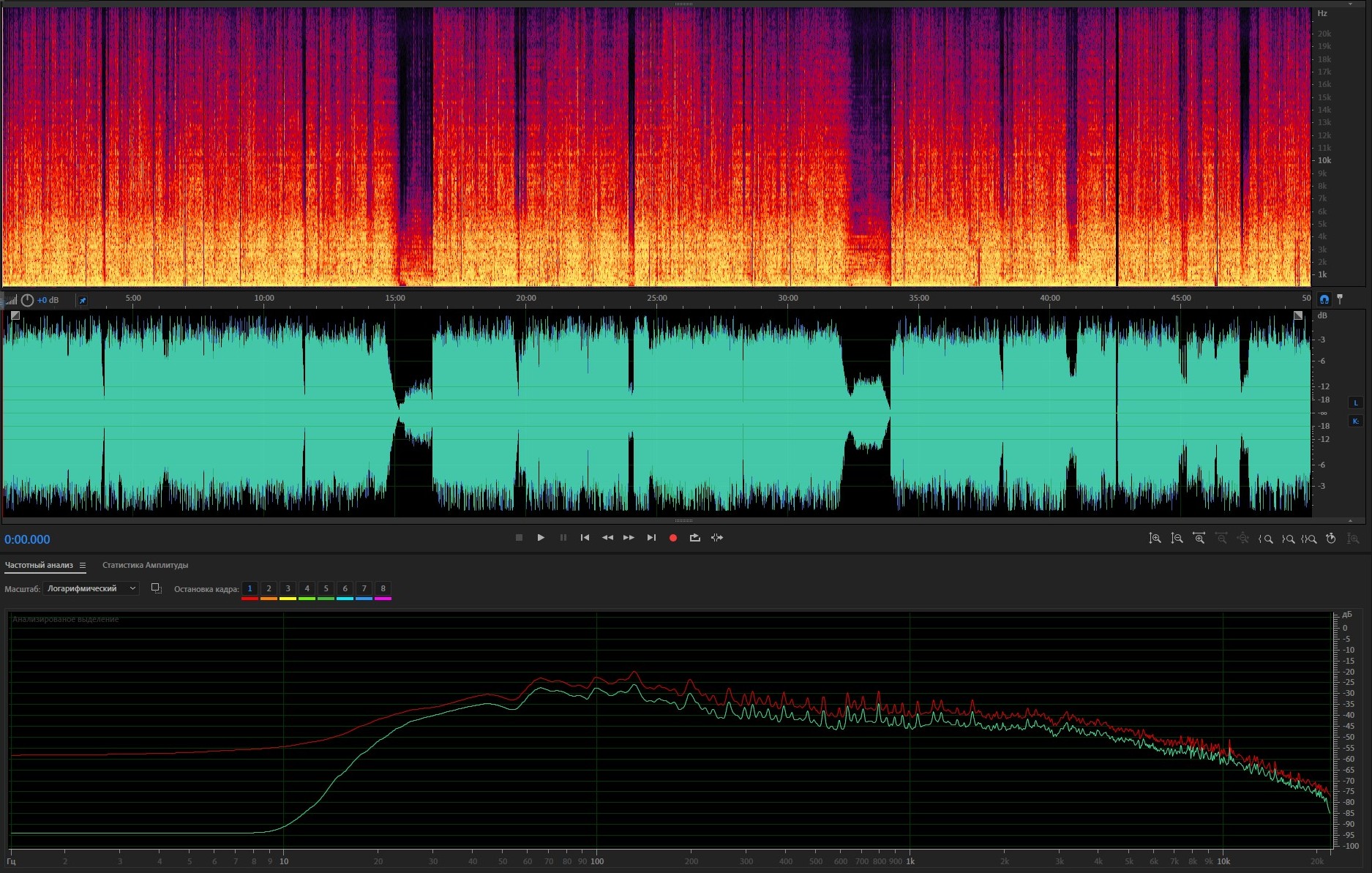Toggle the left channel L button

[x=1355, y=402]
